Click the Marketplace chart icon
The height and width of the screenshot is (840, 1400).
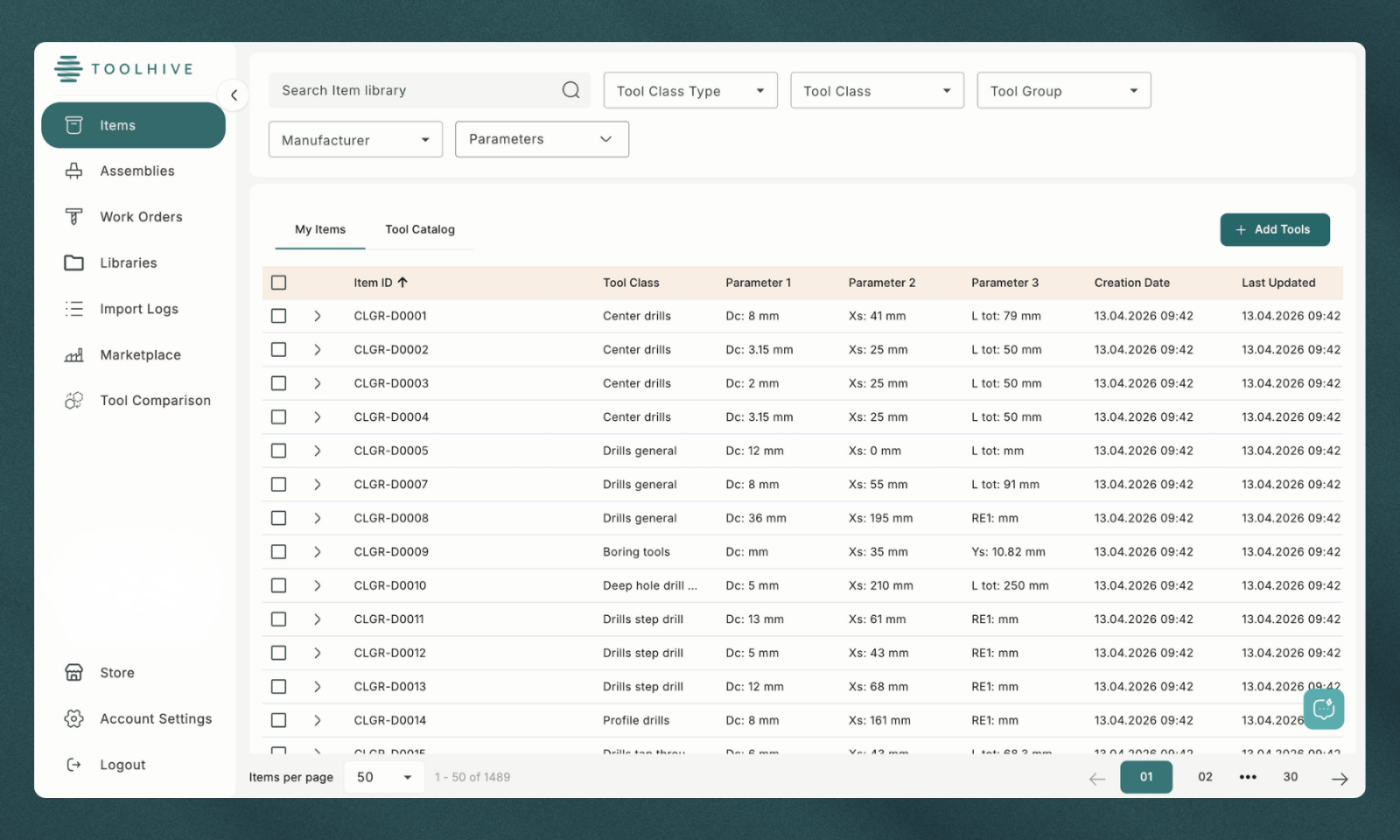click(x=74, y=354)
